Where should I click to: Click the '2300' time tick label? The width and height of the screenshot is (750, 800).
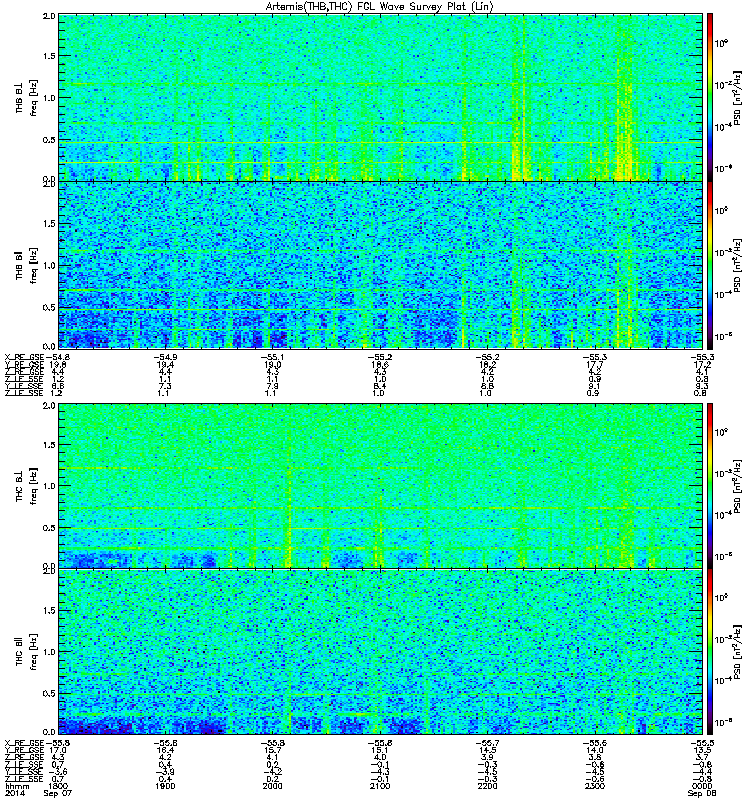[x=594, y=786]
